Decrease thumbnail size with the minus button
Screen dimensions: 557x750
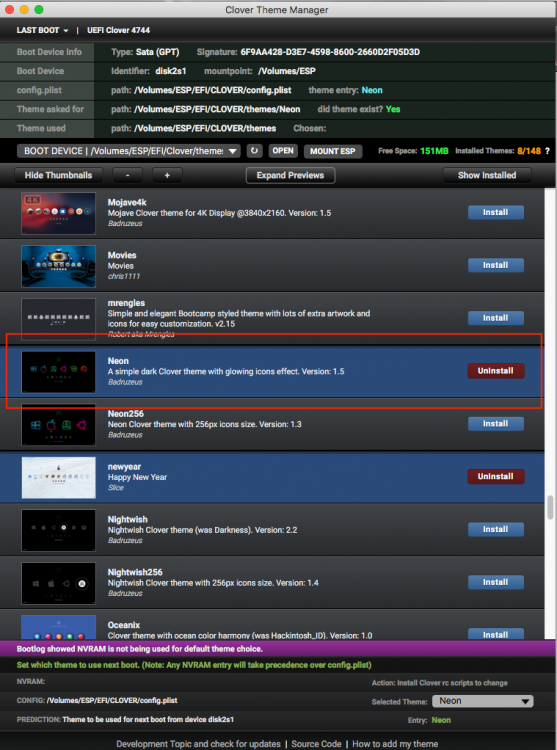pos(128,176)
